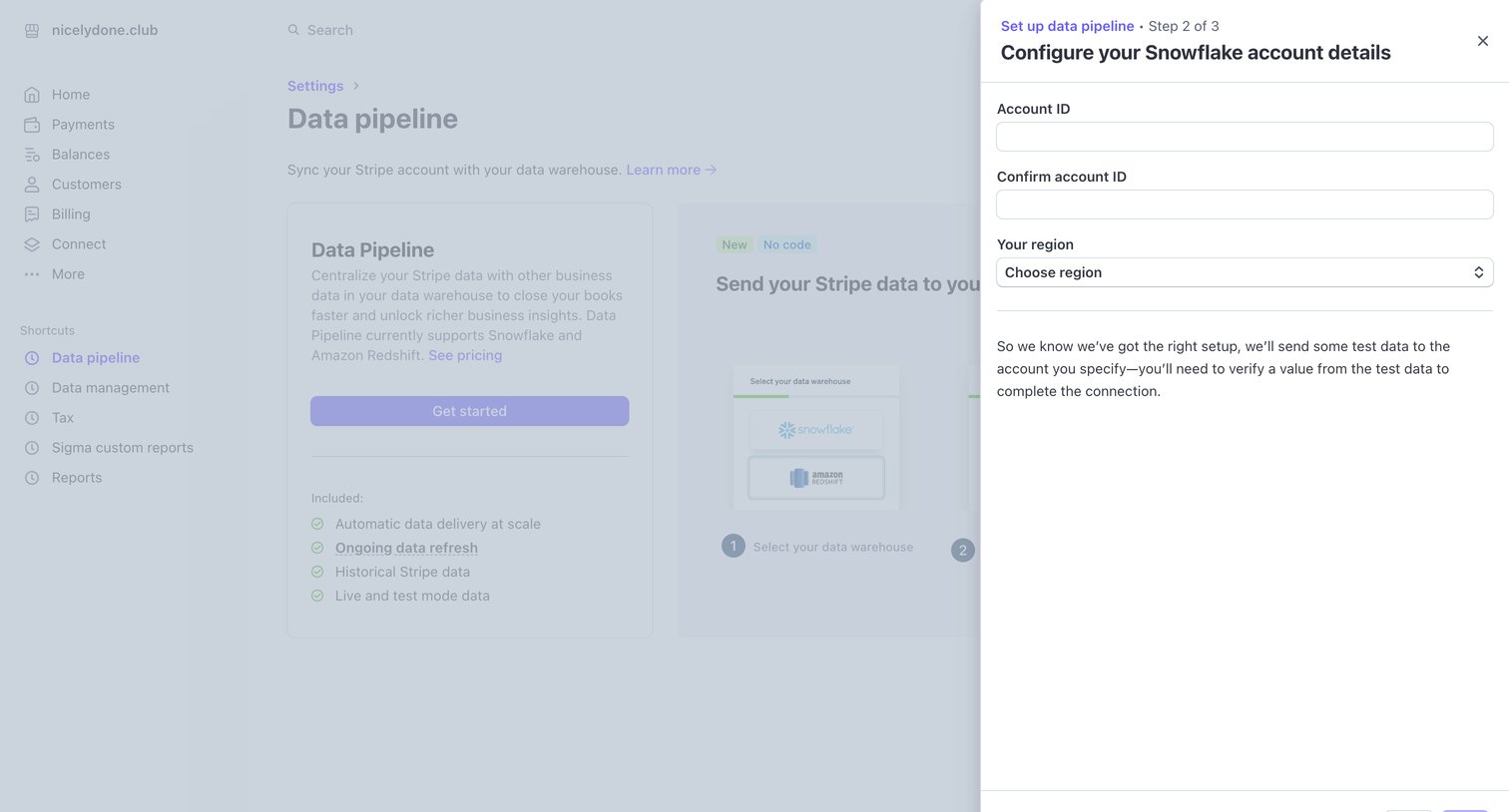Click the Get started button
Screen dimensions: 1509x812
coord(470,411)
